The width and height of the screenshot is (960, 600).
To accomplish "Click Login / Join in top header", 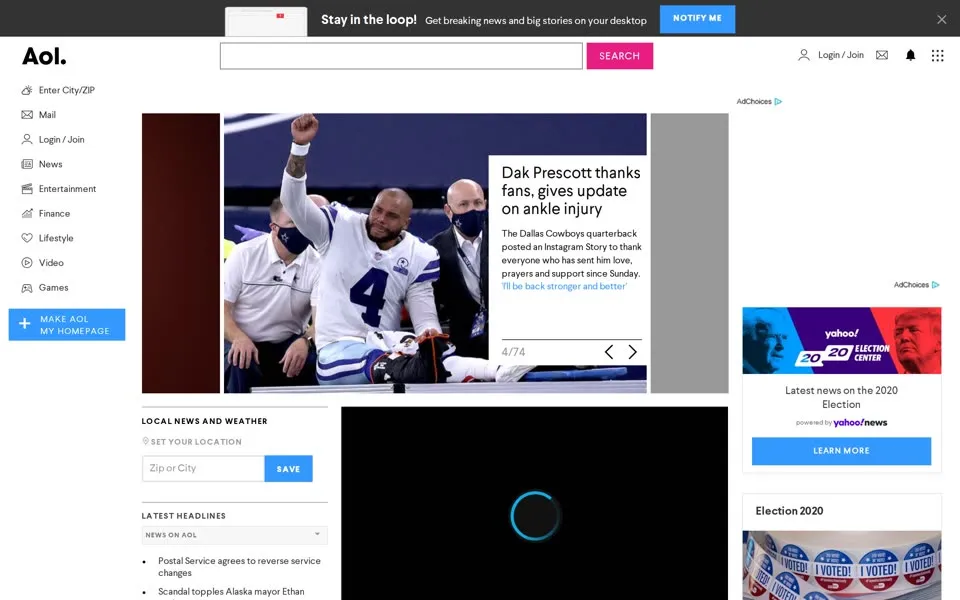I will point(841,55).
